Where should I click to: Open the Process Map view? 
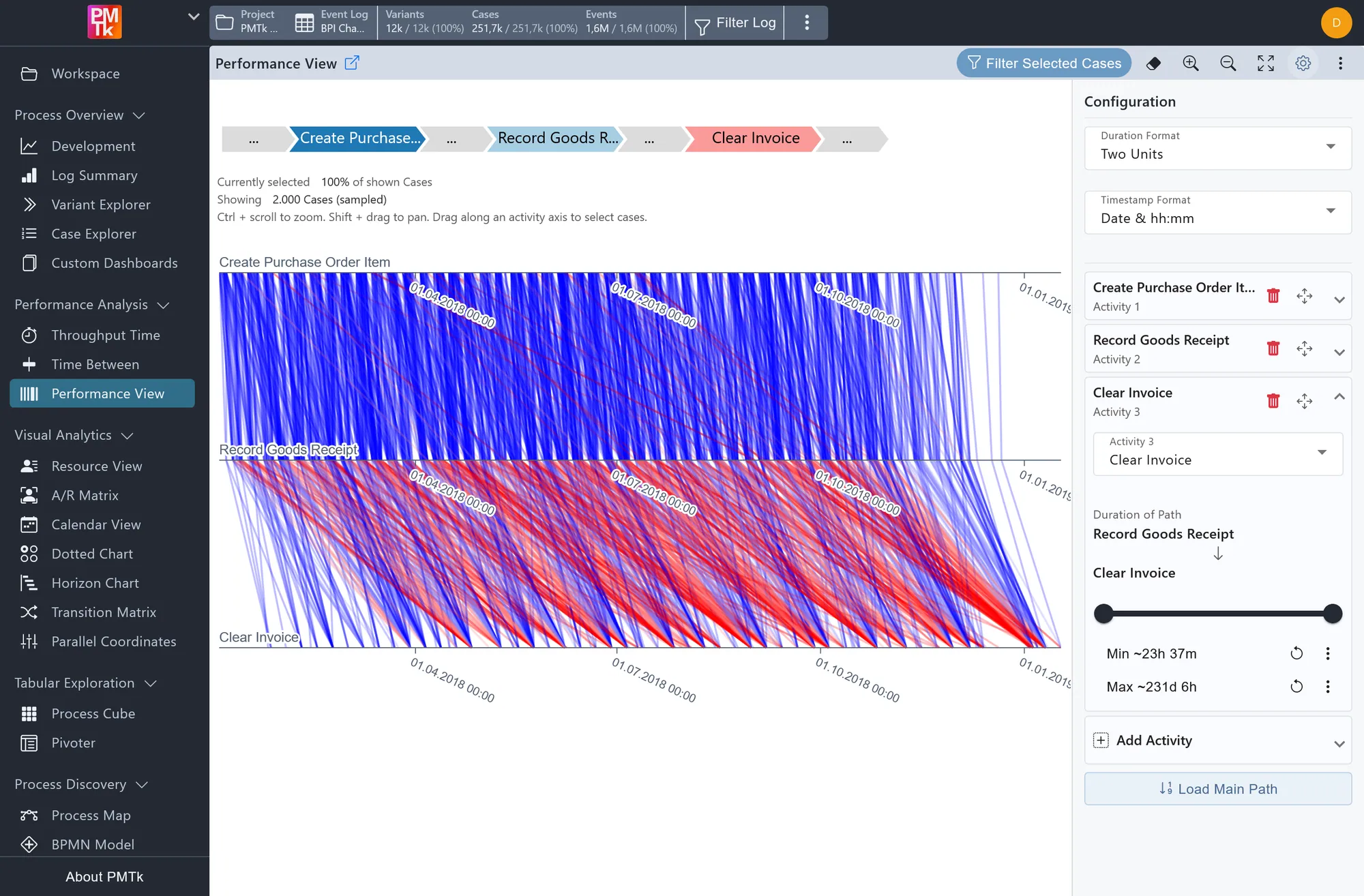(102, 815)
